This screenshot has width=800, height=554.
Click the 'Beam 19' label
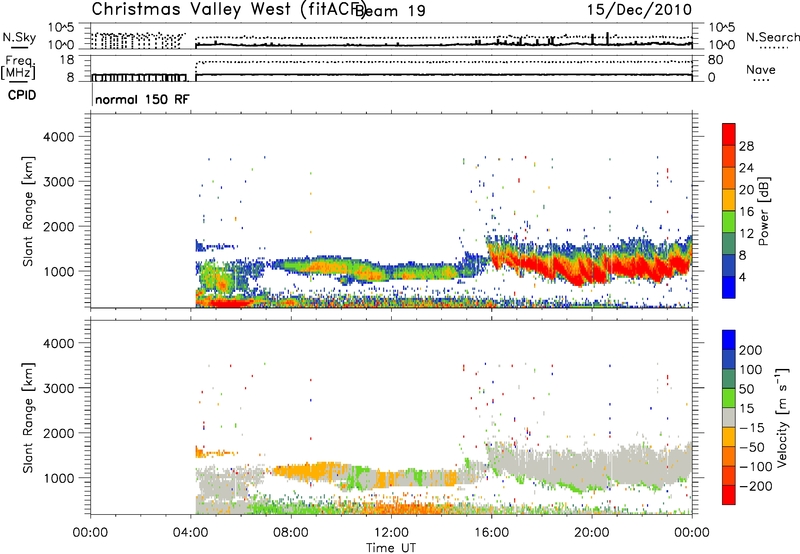click(x=390, y=11)
